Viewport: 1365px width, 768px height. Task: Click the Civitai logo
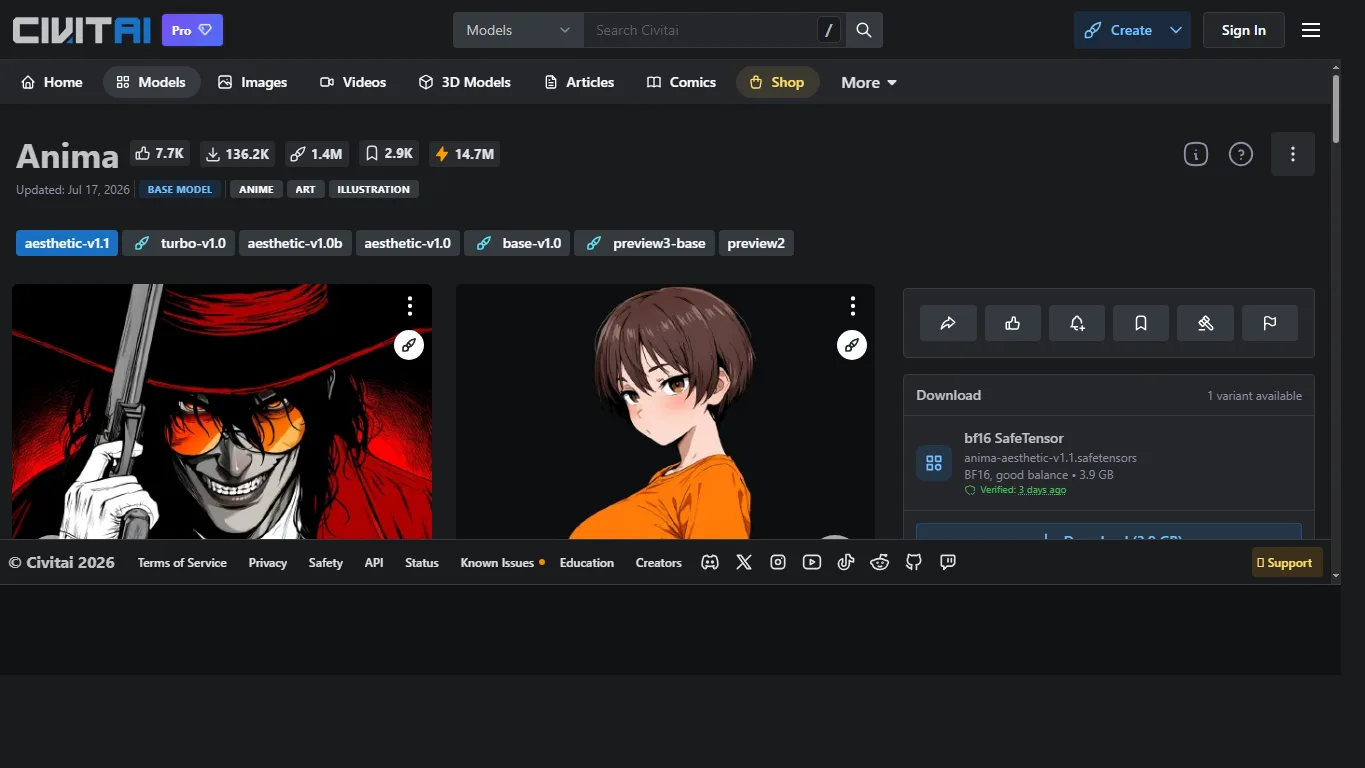(82, 30)
